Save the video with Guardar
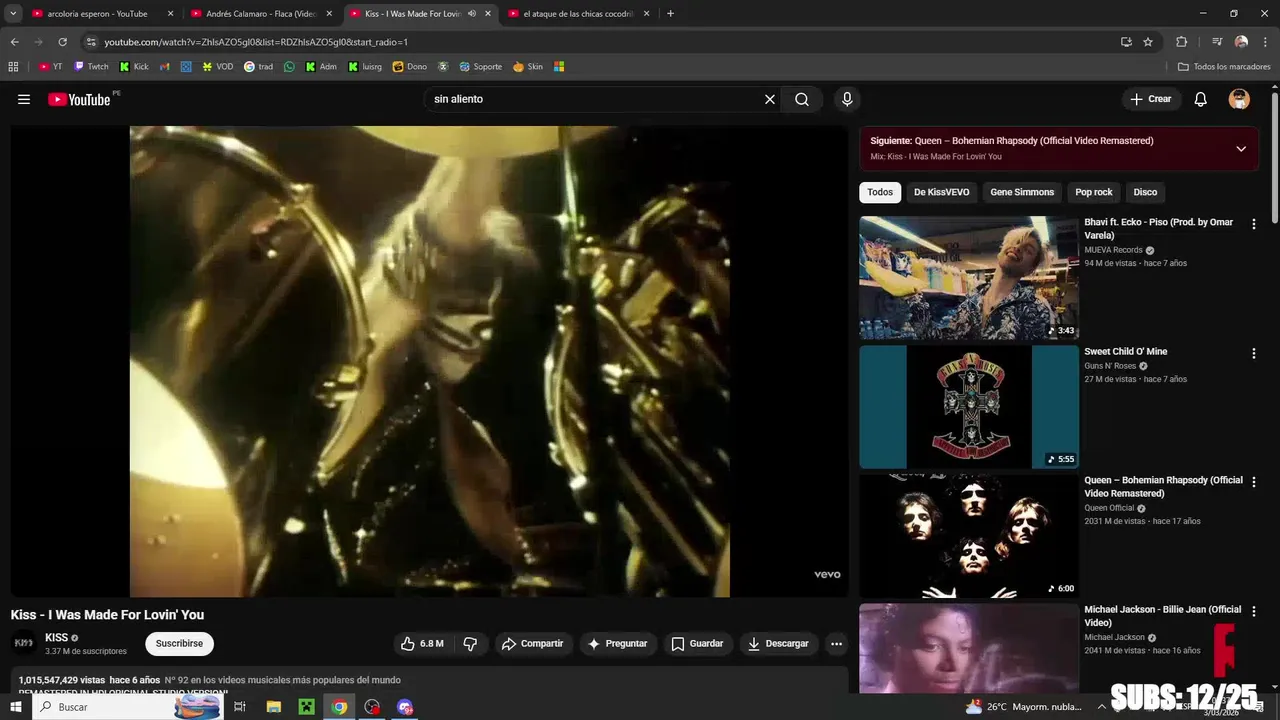This screenshot has width=1280, height=720. [697, 644]
